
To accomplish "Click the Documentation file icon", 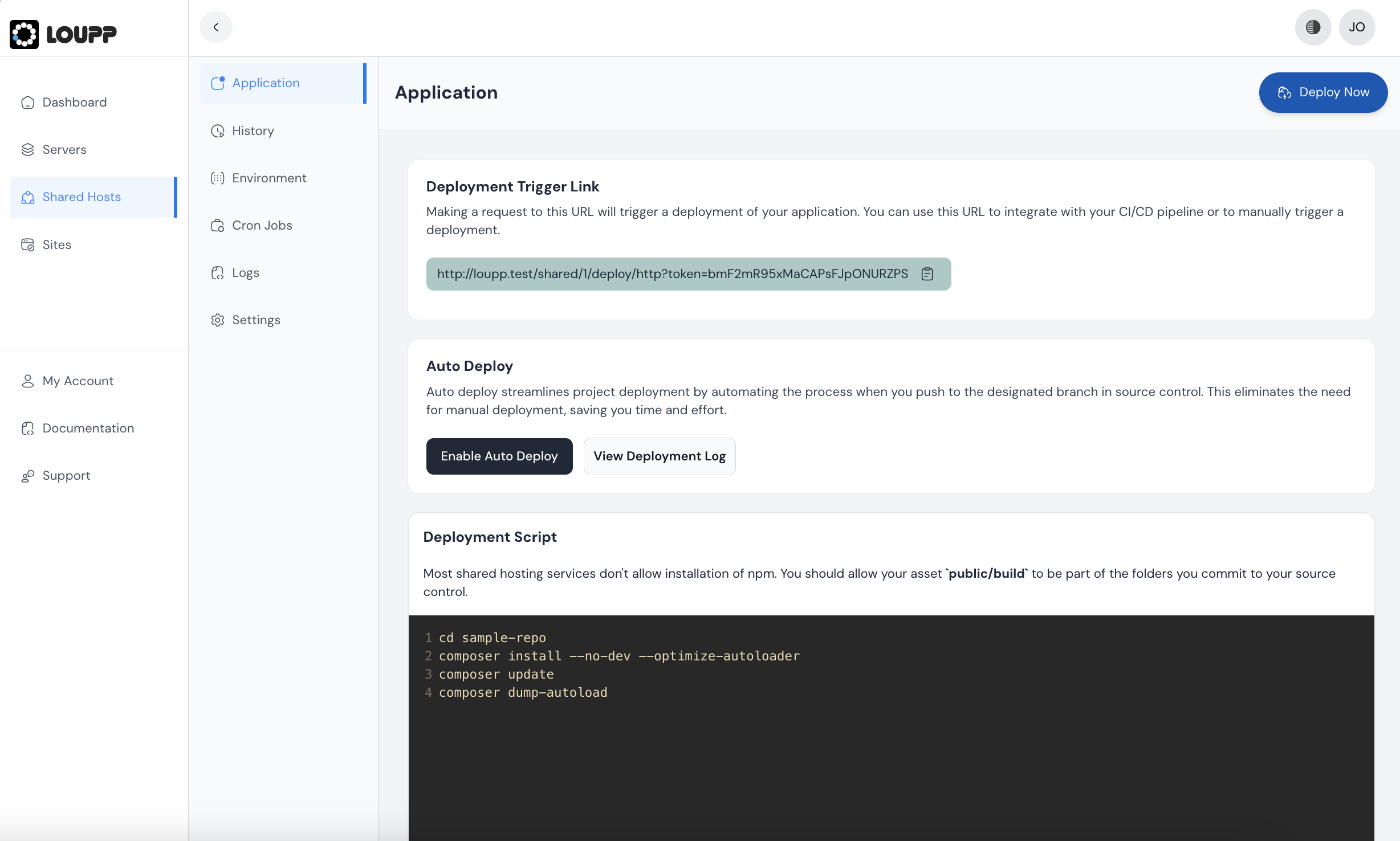I will (x=27, y=428).
